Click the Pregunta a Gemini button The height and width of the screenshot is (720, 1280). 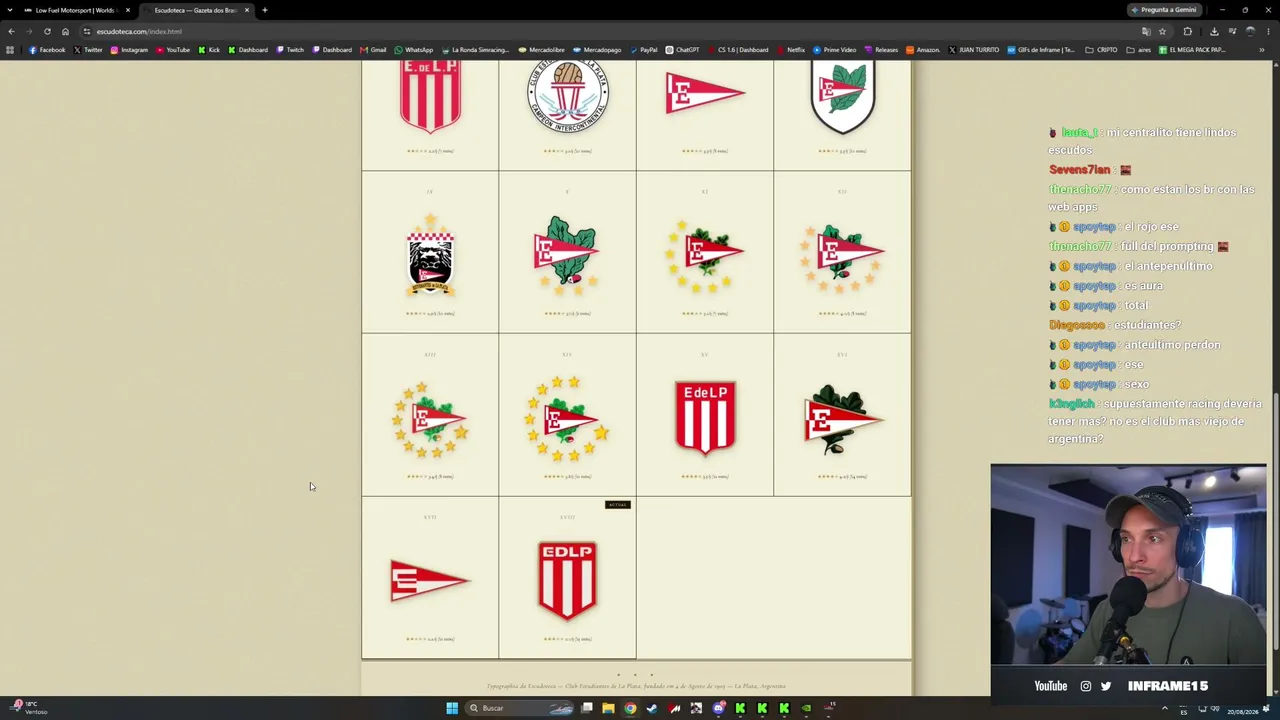pyautogui.click(x=1164, y=10)
